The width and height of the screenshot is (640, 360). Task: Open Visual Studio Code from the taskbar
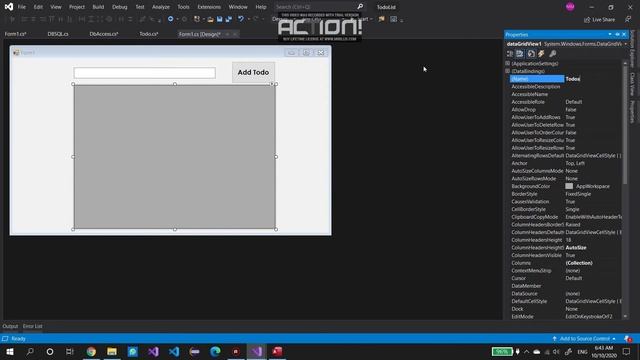point(174,351)
